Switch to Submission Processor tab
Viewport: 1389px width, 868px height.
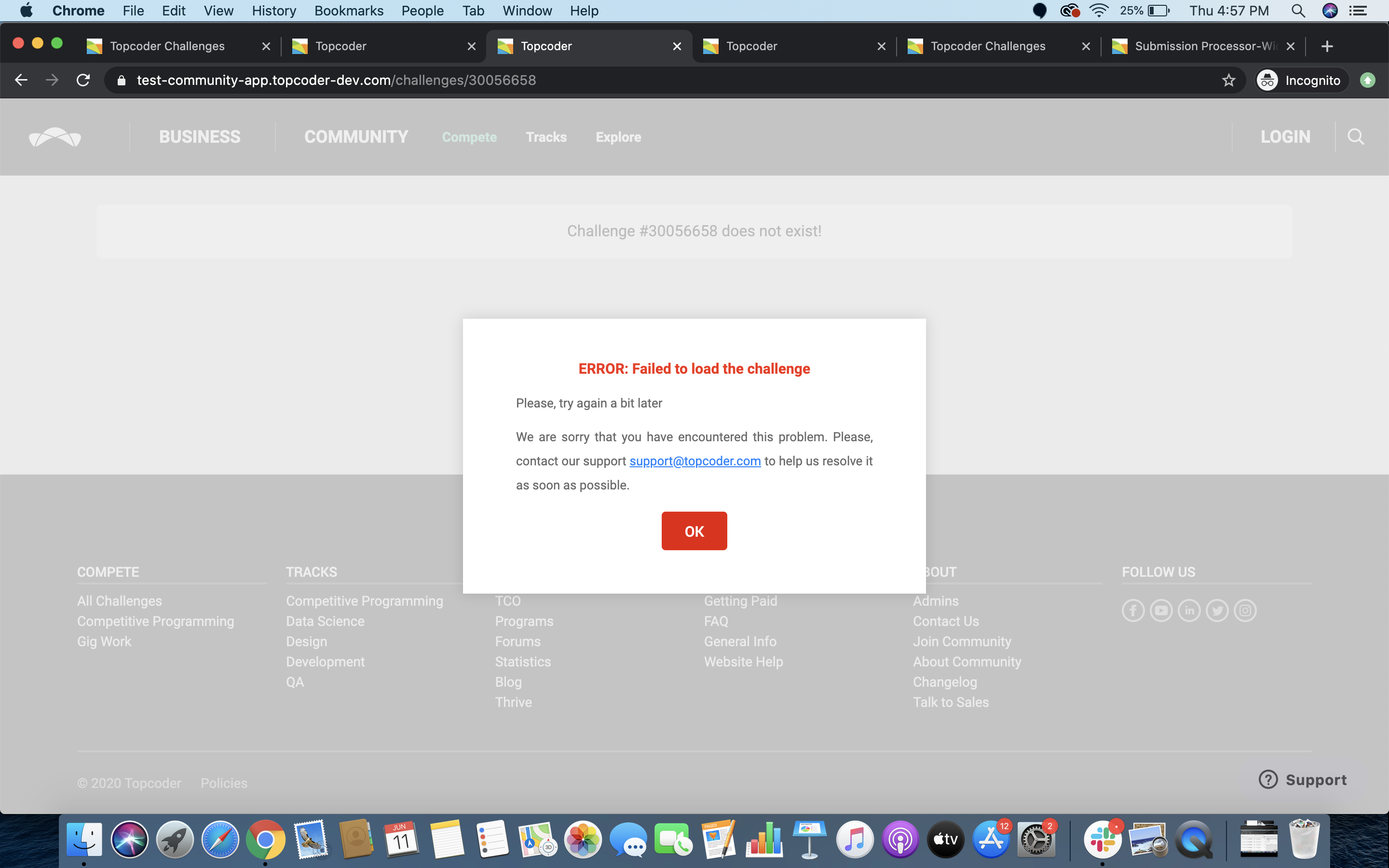point(1202,46)
